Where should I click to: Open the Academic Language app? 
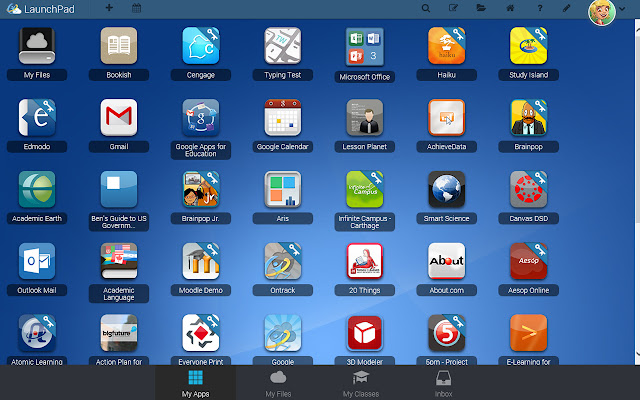[x=119, y=261]
